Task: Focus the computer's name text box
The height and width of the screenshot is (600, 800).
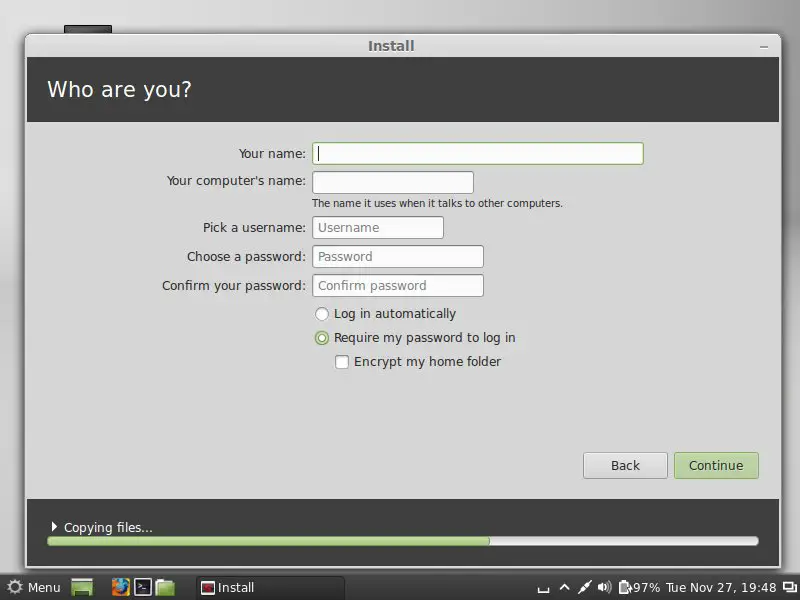Action: point(393,182)
